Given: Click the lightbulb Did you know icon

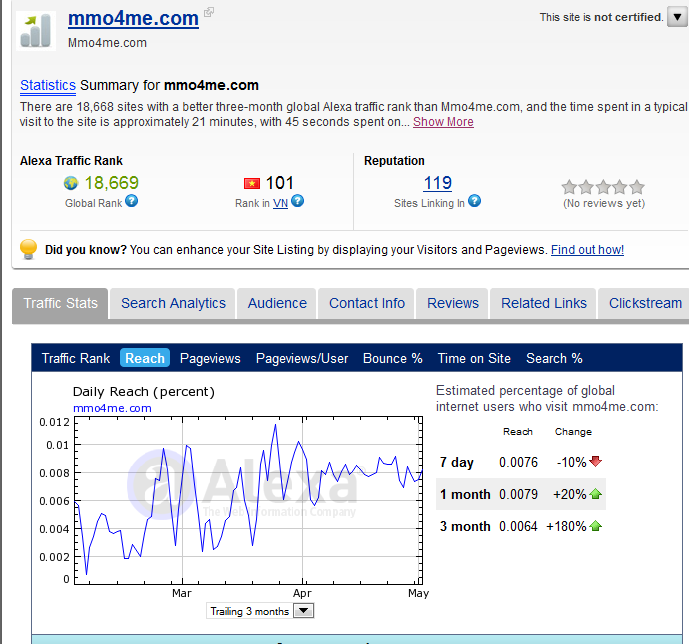Looking at the screenshot, I should (x=28, y=249).
